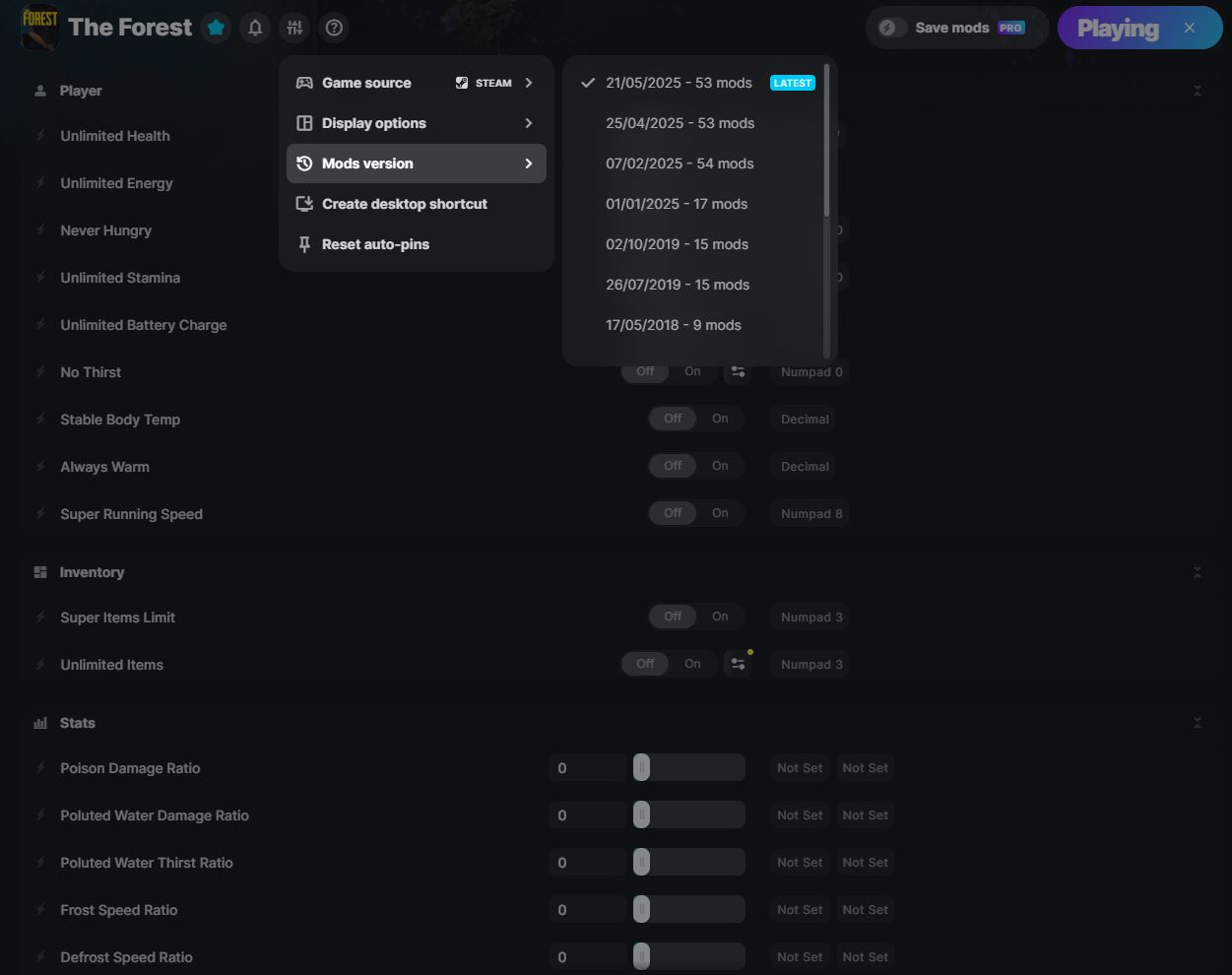Viewport: 1232px width, 975px height.
Task: Click Numpad 8 hotkey for Super Running Speed
Action: (x=811, y=514)
